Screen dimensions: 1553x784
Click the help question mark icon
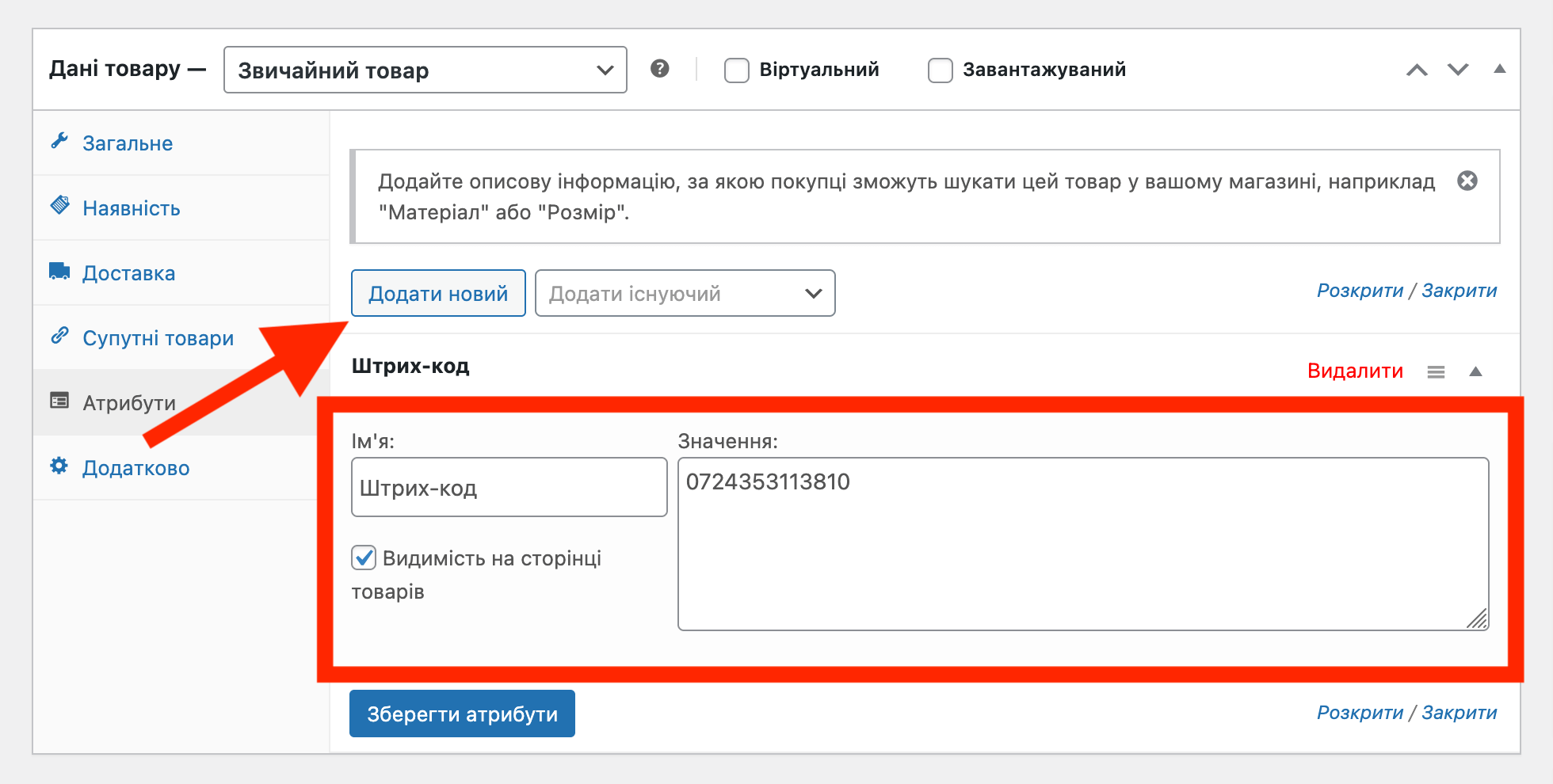click(659, 69)
